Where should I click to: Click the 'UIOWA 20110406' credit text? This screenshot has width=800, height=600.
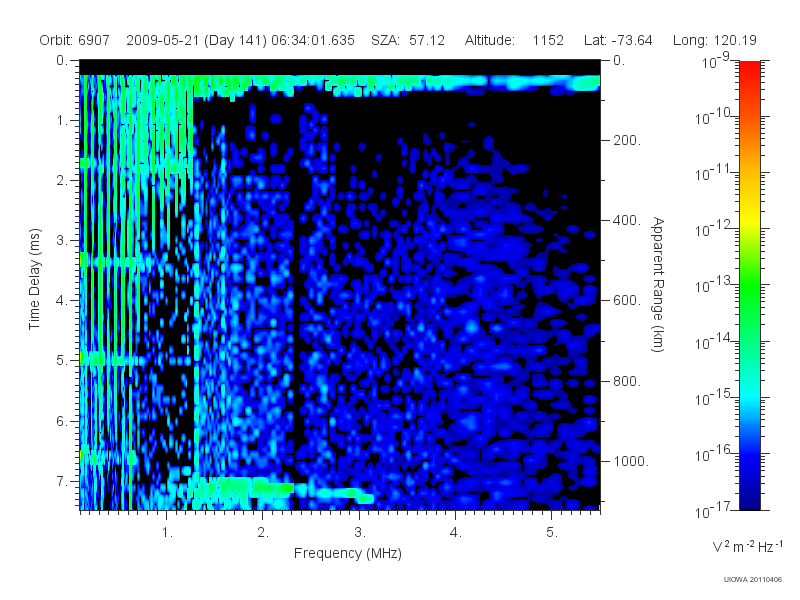[753, 580]
